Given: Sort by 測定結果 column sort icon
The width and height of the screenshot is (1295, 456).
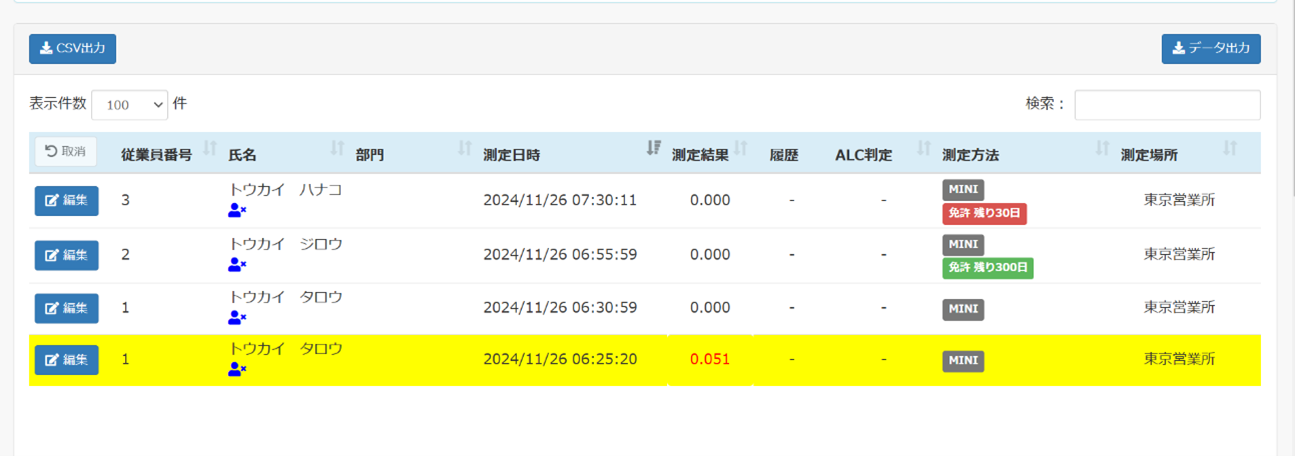Looking at the screenshot, I should pyautogui.click(x=740, y=149).
